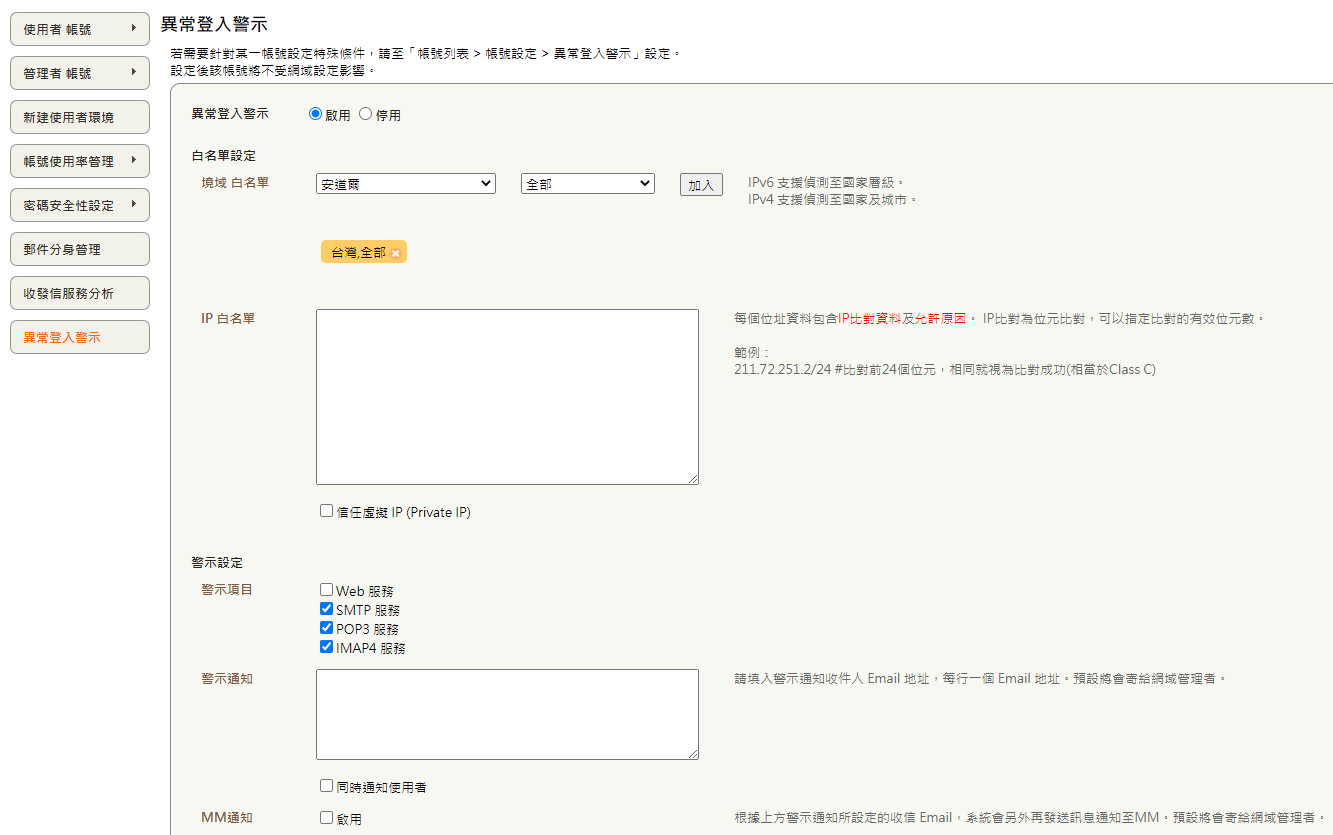
Task: Open the region dropdown showing 全部
Action: pyautogui.click(x=587, y=183)
